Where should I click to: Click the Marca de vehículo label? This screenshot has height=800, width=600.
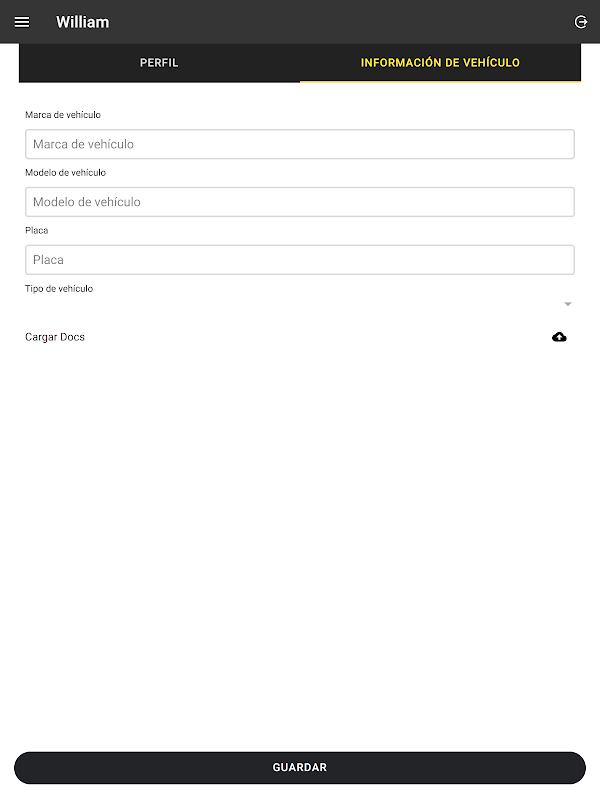pos(63,115)
